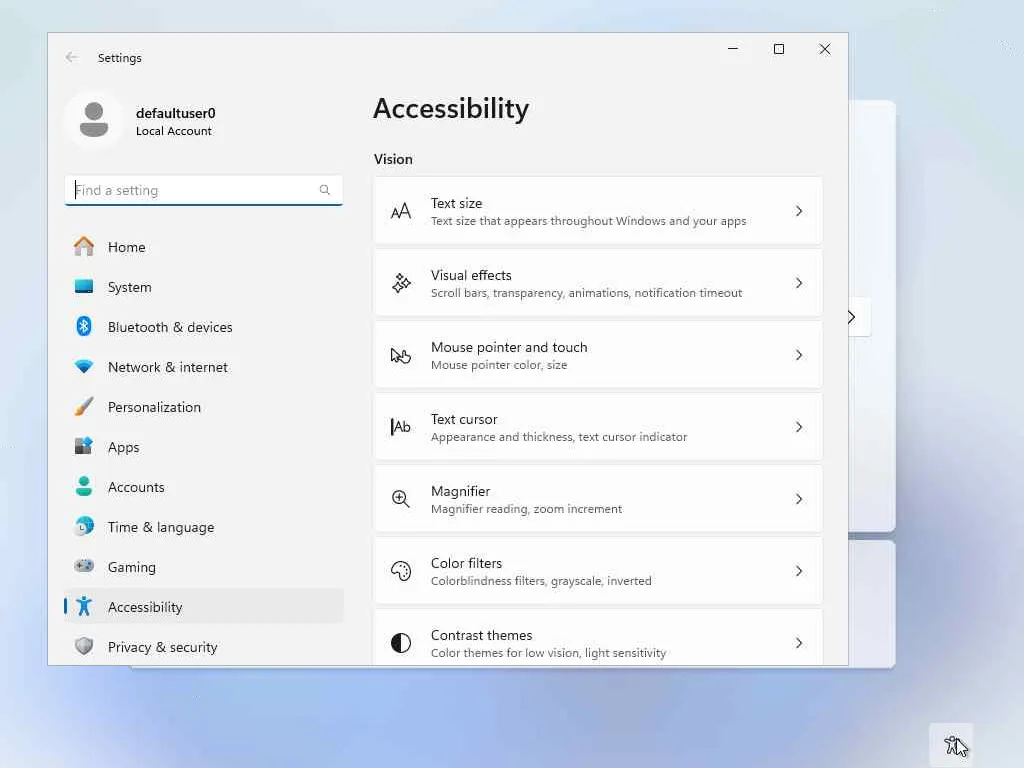Click chevron in window behind Settings
Image resolution: width=1024 pixels, height=768 pixels.
pyautogui.click(x=852, y=317)
